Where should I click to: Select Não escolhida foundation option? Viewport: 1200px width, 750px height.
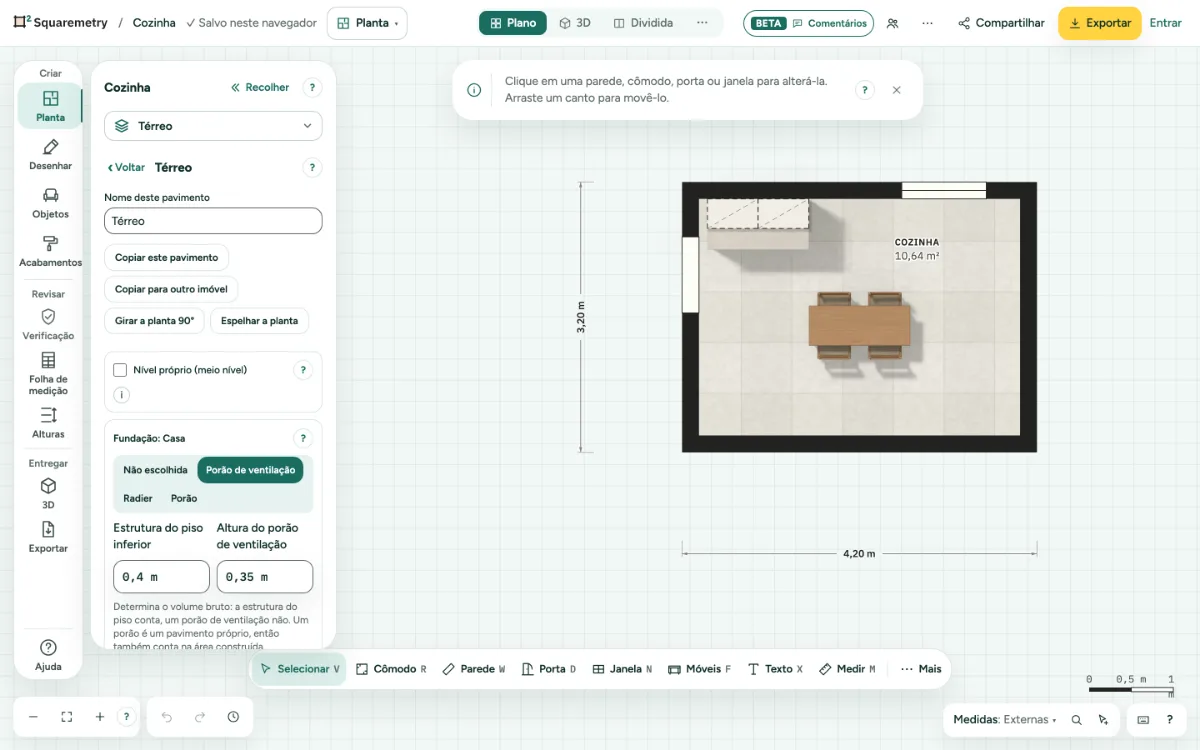click(x=155, y=470)
